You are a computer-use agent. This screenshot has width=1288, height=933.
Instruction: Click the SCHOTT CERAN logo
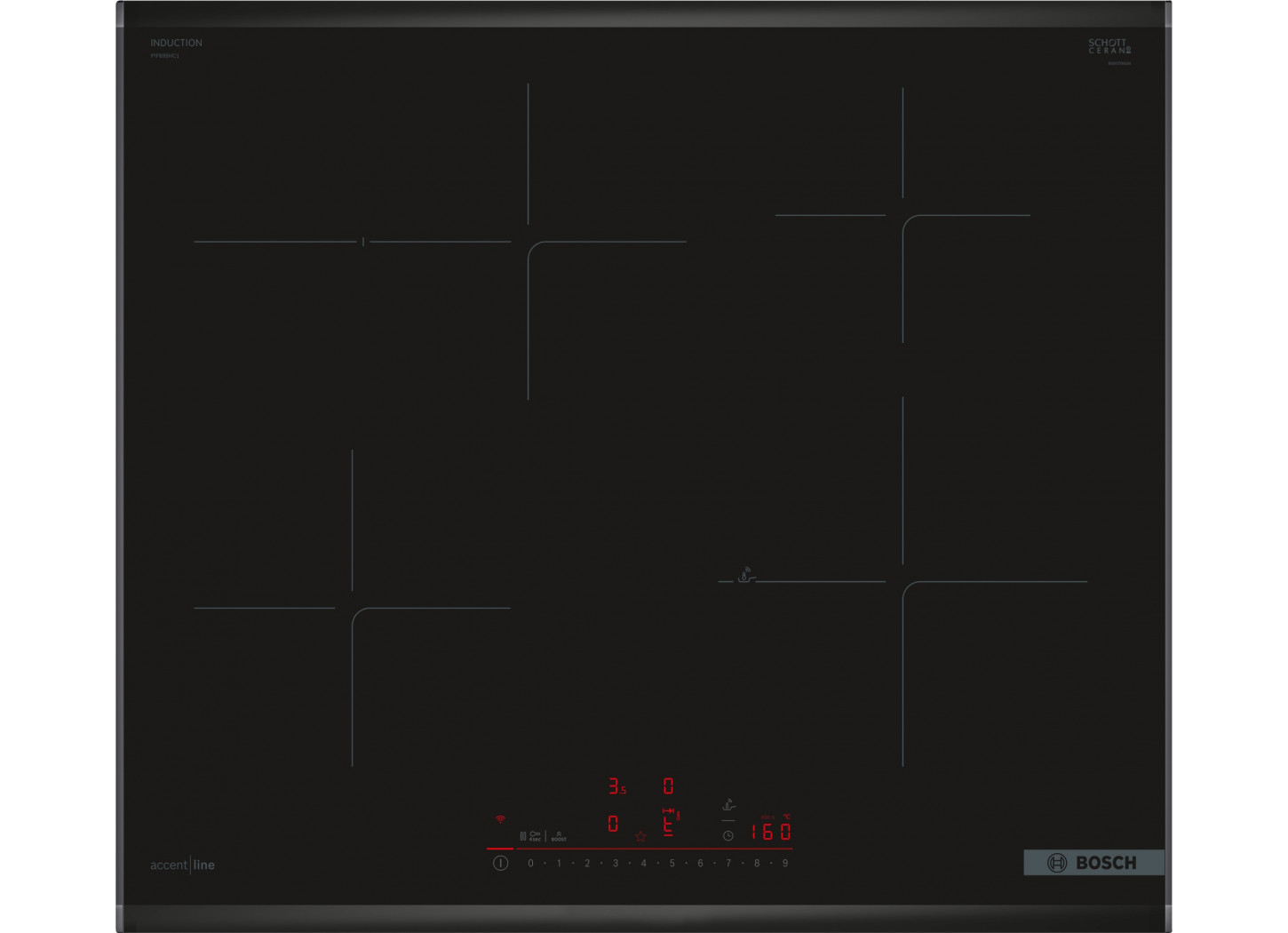(x=1109, y=47)
